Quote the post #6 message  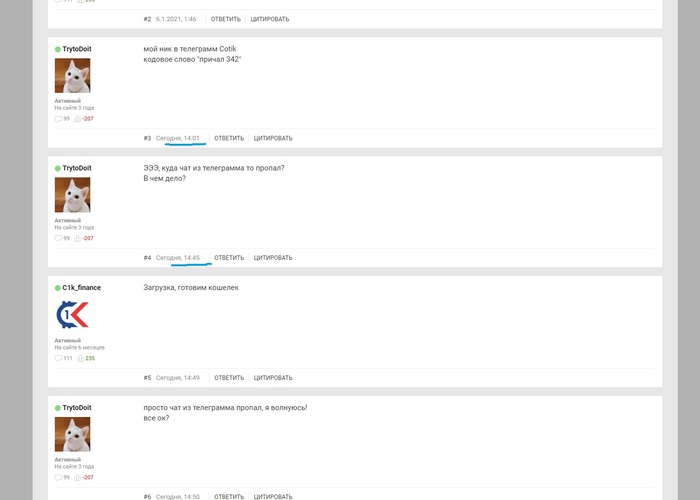click(x=273, y=496)
